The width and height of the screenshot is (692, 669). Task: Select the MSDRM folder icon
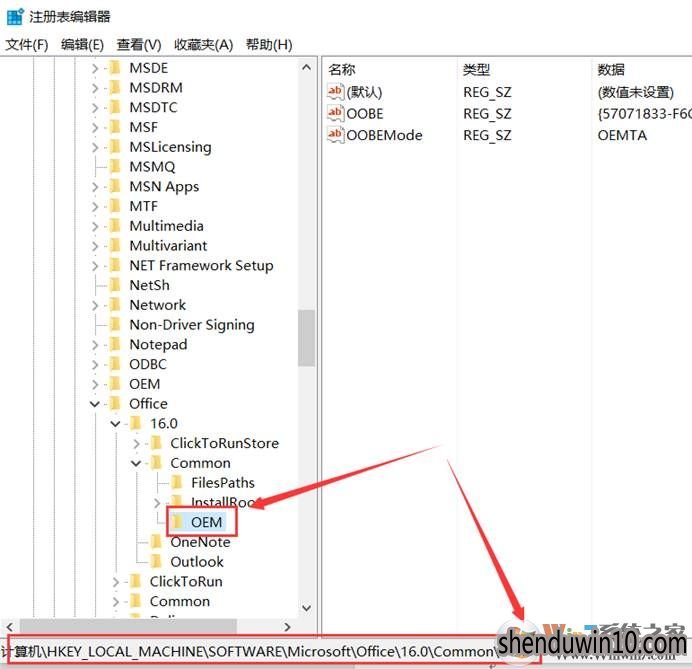tap(115, 87)
